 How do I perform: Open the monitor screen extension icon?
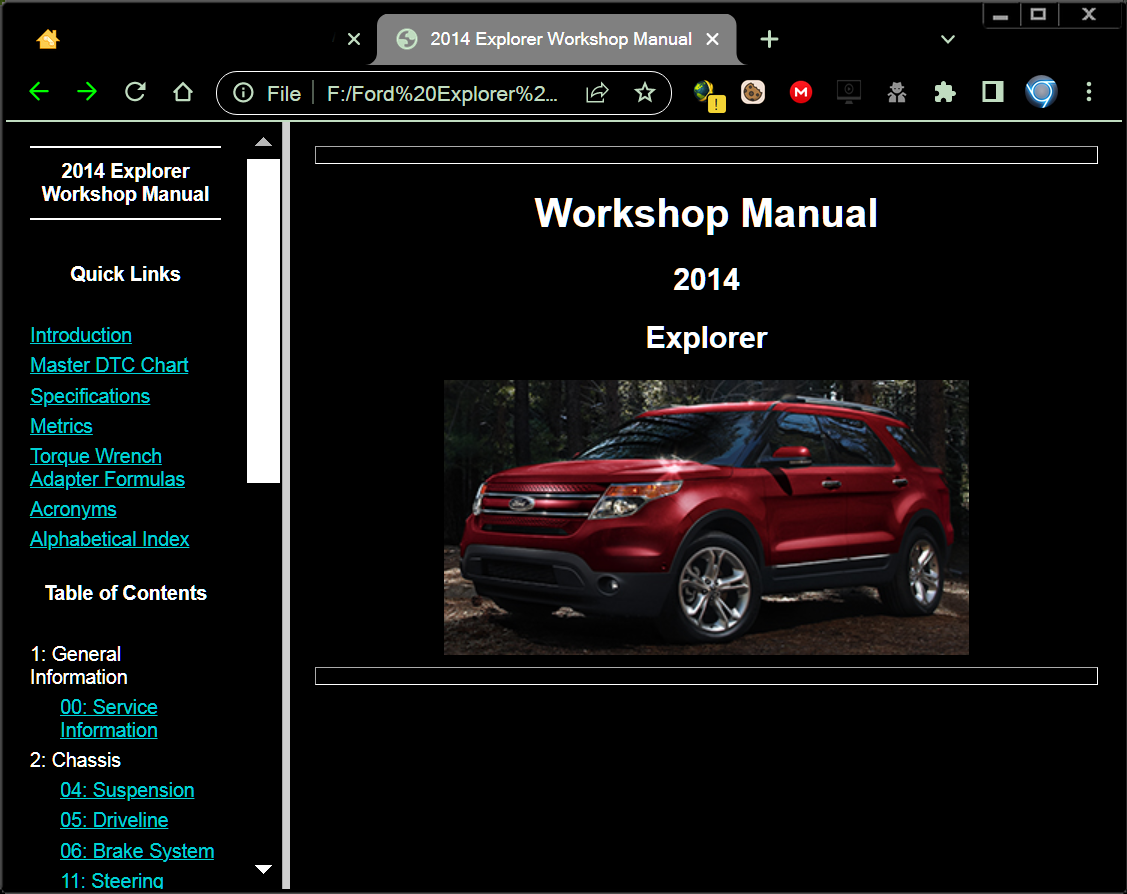click(849, 92)
